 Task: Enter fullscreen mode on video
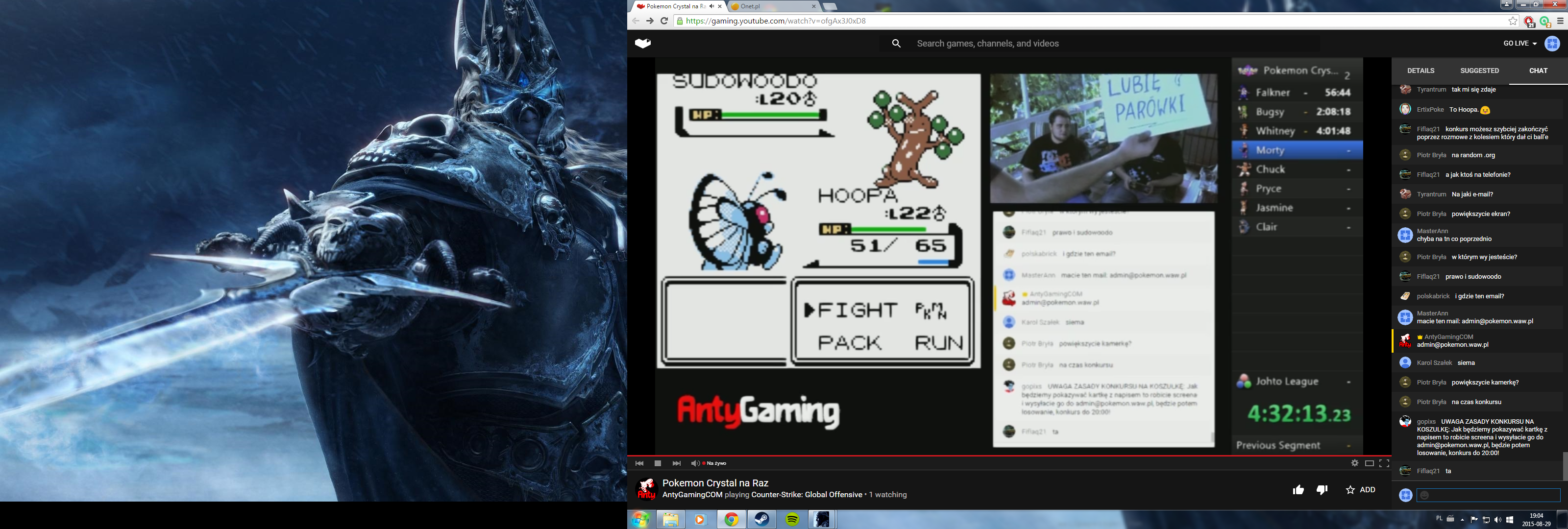tap(1384, 463)
